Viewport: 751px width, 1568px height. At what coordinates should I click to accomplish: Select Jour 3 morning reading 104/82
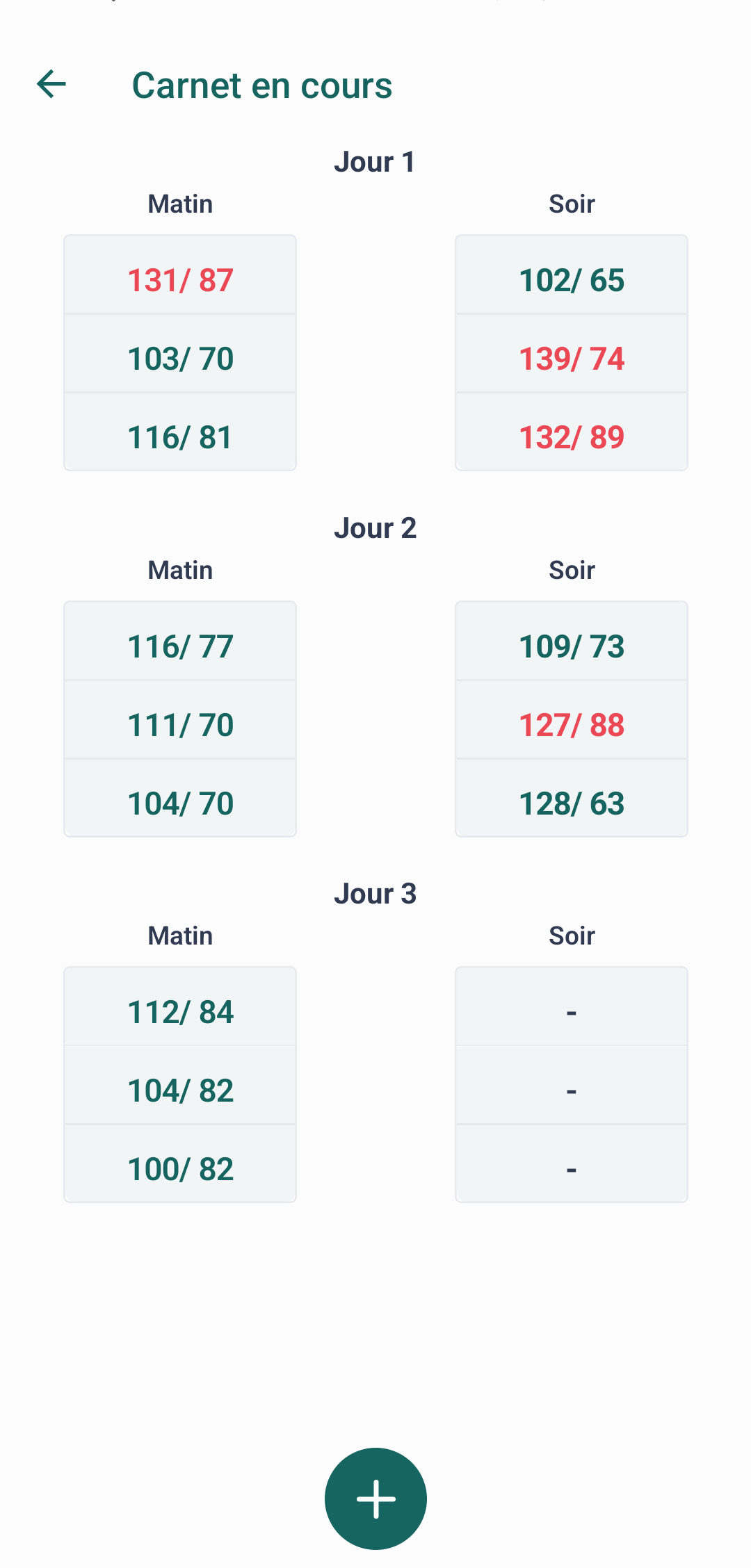pos(180,1086)
